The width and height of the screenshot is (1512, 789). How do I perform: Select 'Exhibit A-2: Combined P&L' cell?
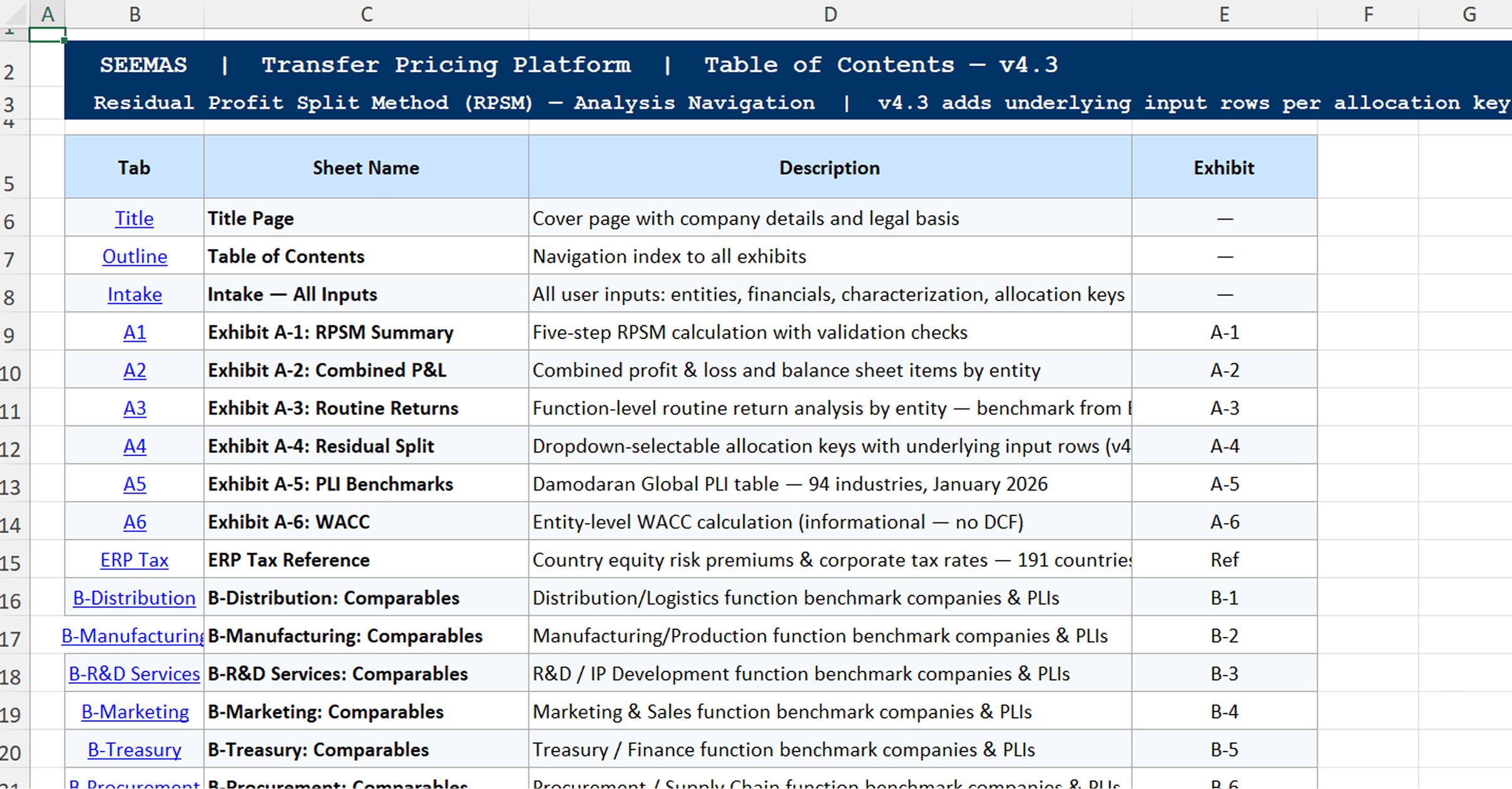tap(366, 370)
